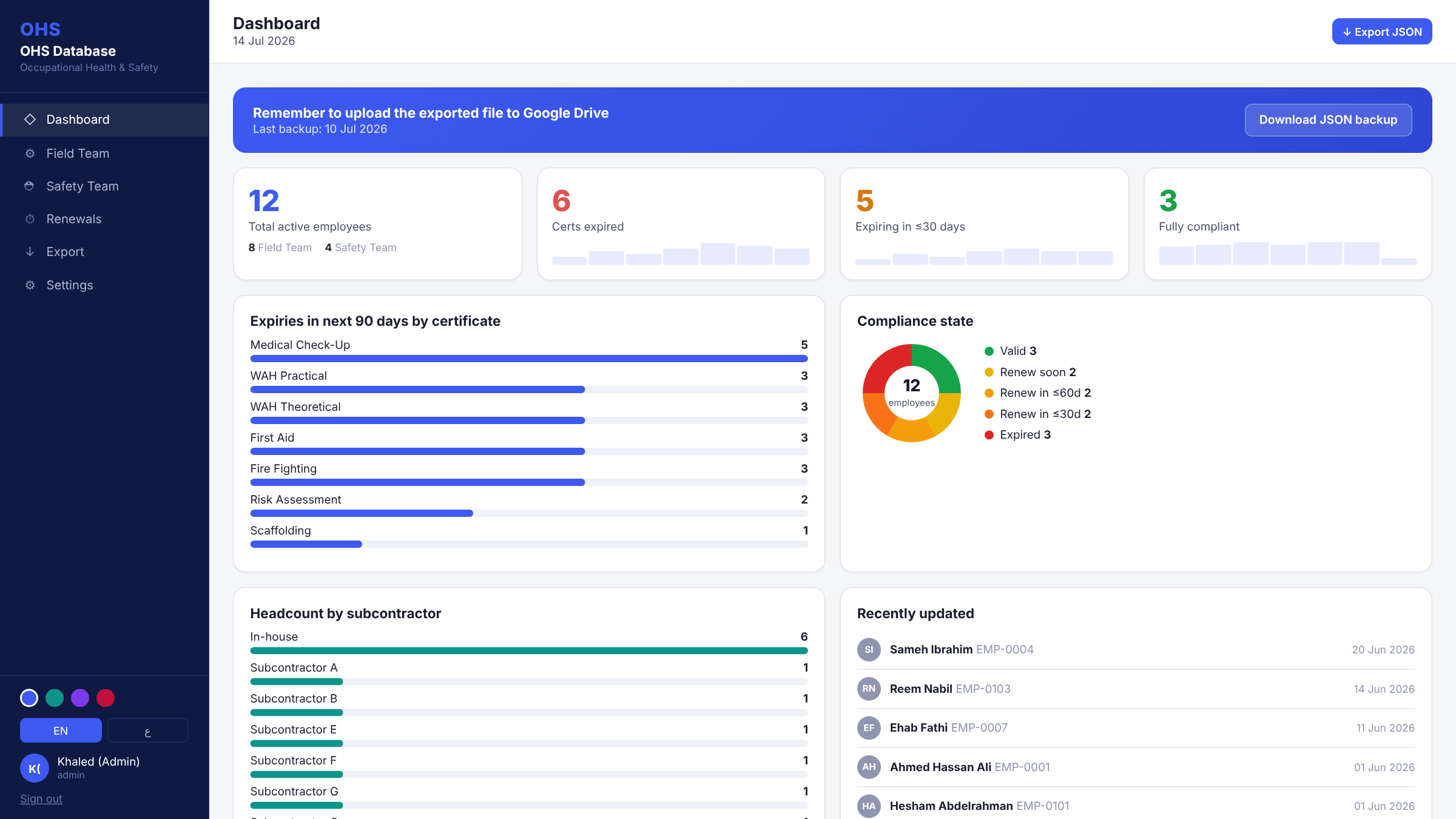
Task: Select the teal theme color swatch
Action: pyautogui.click(x=55, y=698)
